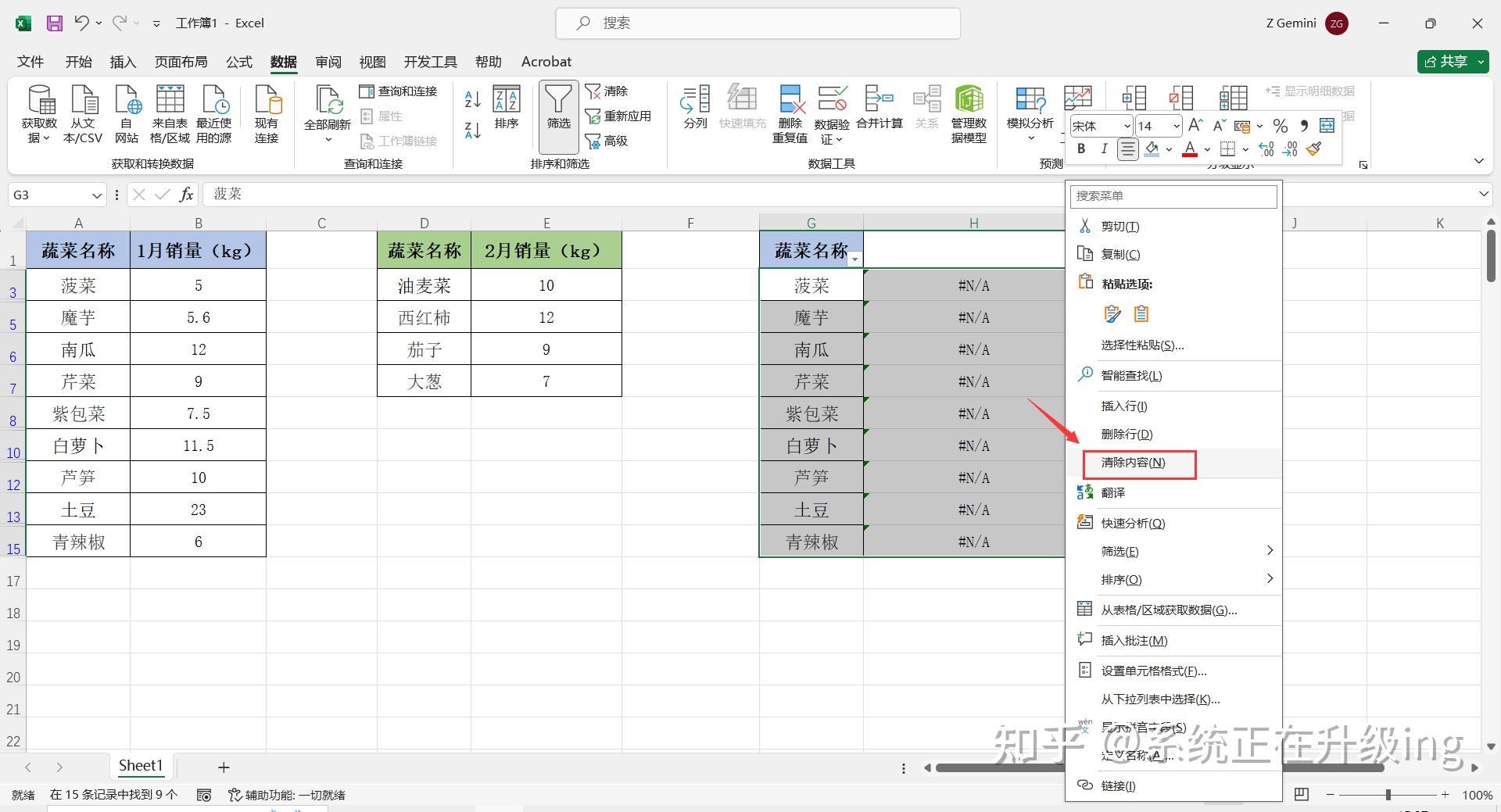This screenshot has width=1501, height=812.
Task: Show the 查询和连接 pane
Action: pyautogui.click(x=399, y=91)
